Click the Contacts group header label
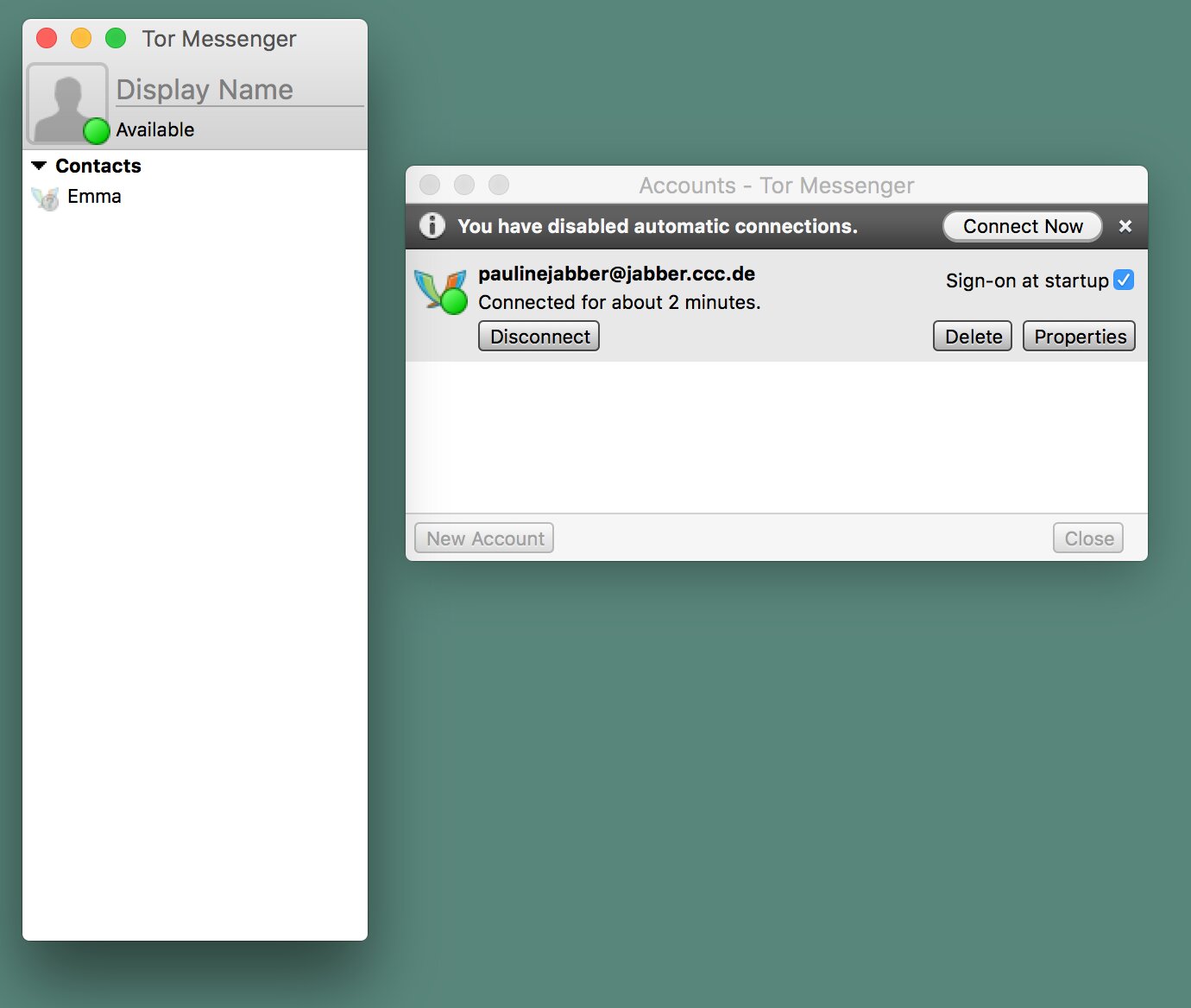The image size is (1191, 1008). click(x=98, y=166)
